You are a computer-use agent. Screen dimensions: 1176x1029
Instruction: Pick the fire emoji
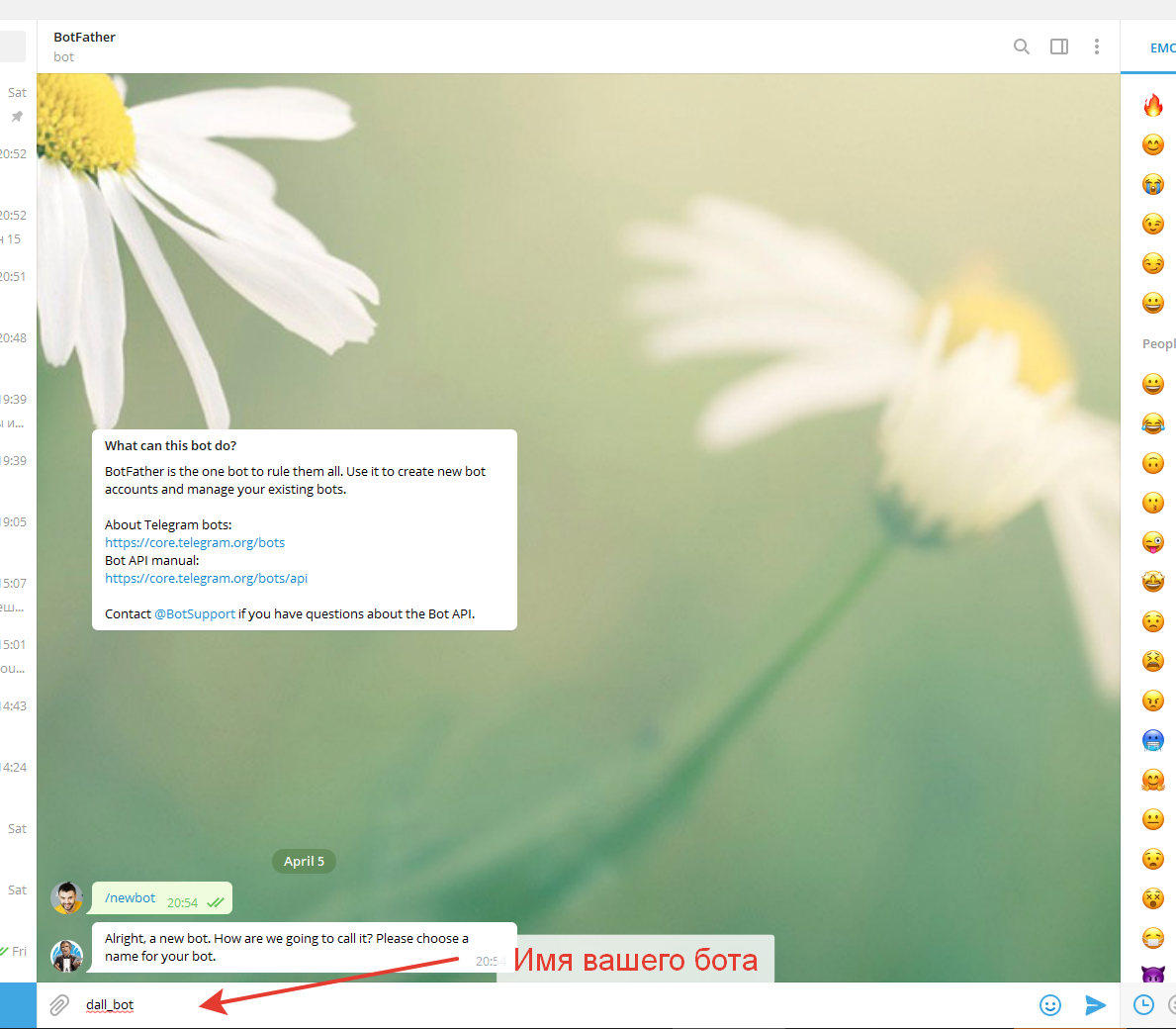pos(1153,106)
